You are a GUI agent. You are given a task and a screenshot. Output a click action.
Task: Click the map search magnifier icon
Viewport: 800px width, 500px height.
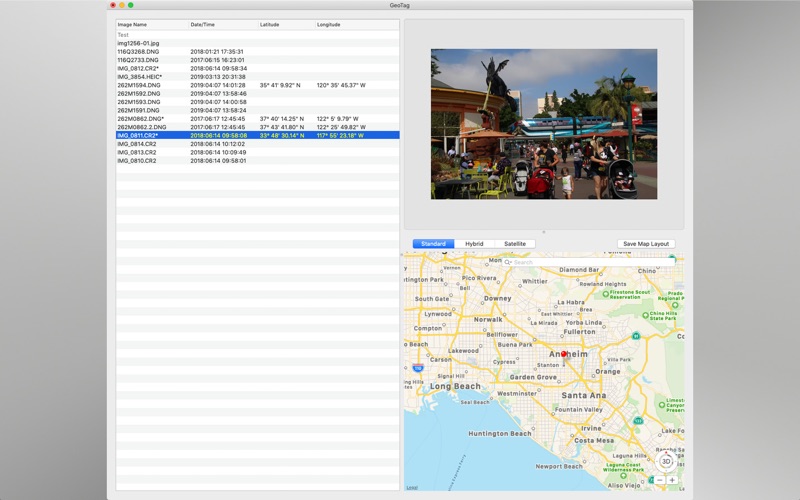507,262
